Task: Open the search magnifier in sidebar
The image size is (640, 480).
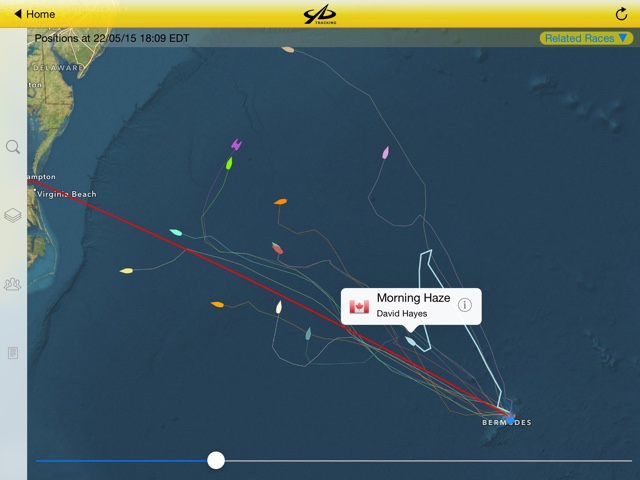Action: (x=13, y=147)
